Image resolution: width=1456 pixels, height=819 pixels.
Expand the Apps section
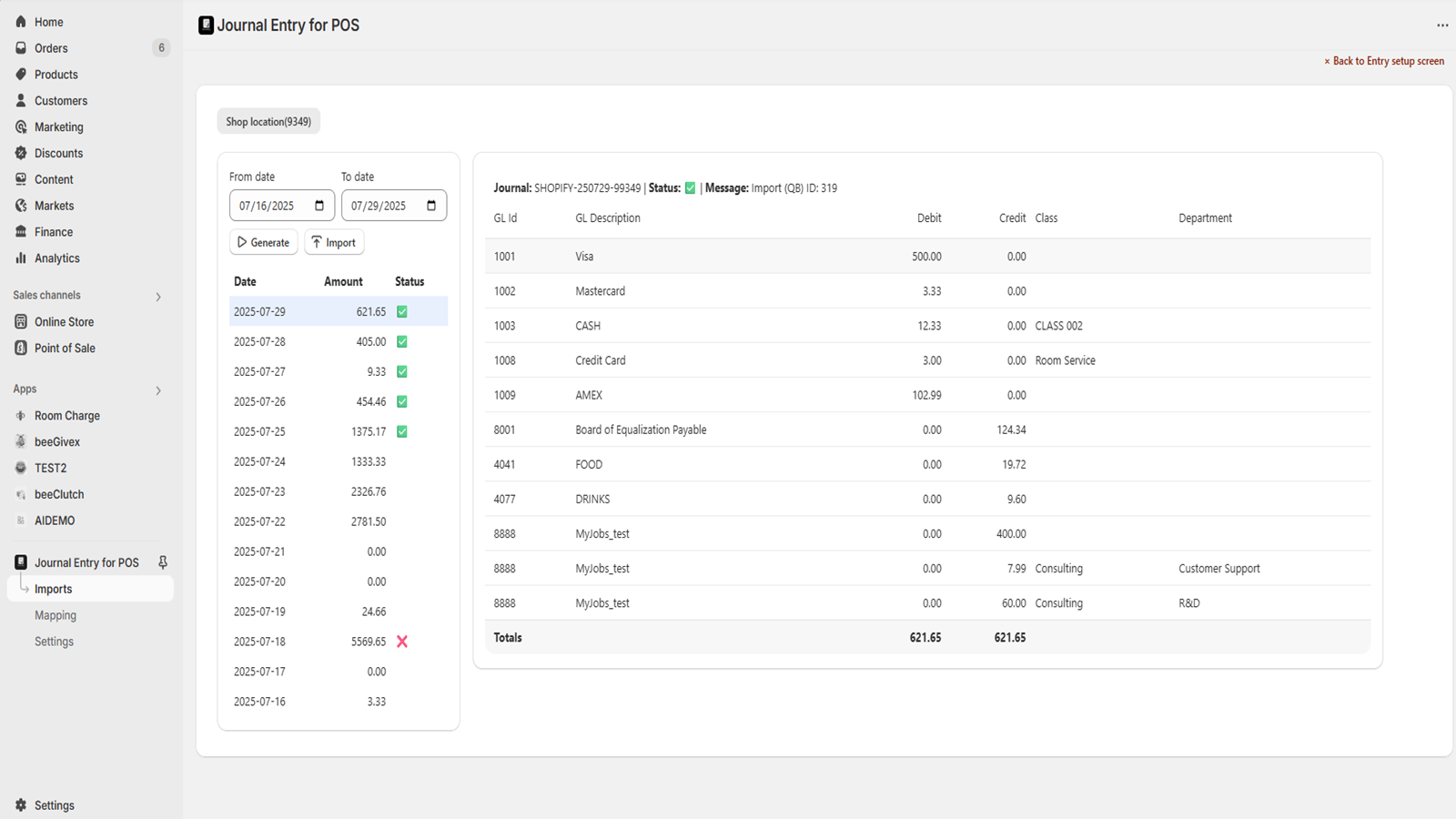point(157,389)
